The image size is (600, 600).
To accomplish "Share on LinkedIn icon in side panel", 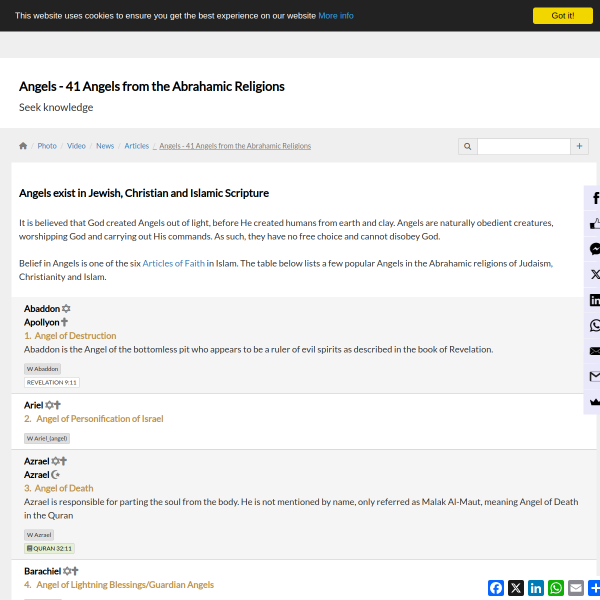I will (x=594, y=300).
